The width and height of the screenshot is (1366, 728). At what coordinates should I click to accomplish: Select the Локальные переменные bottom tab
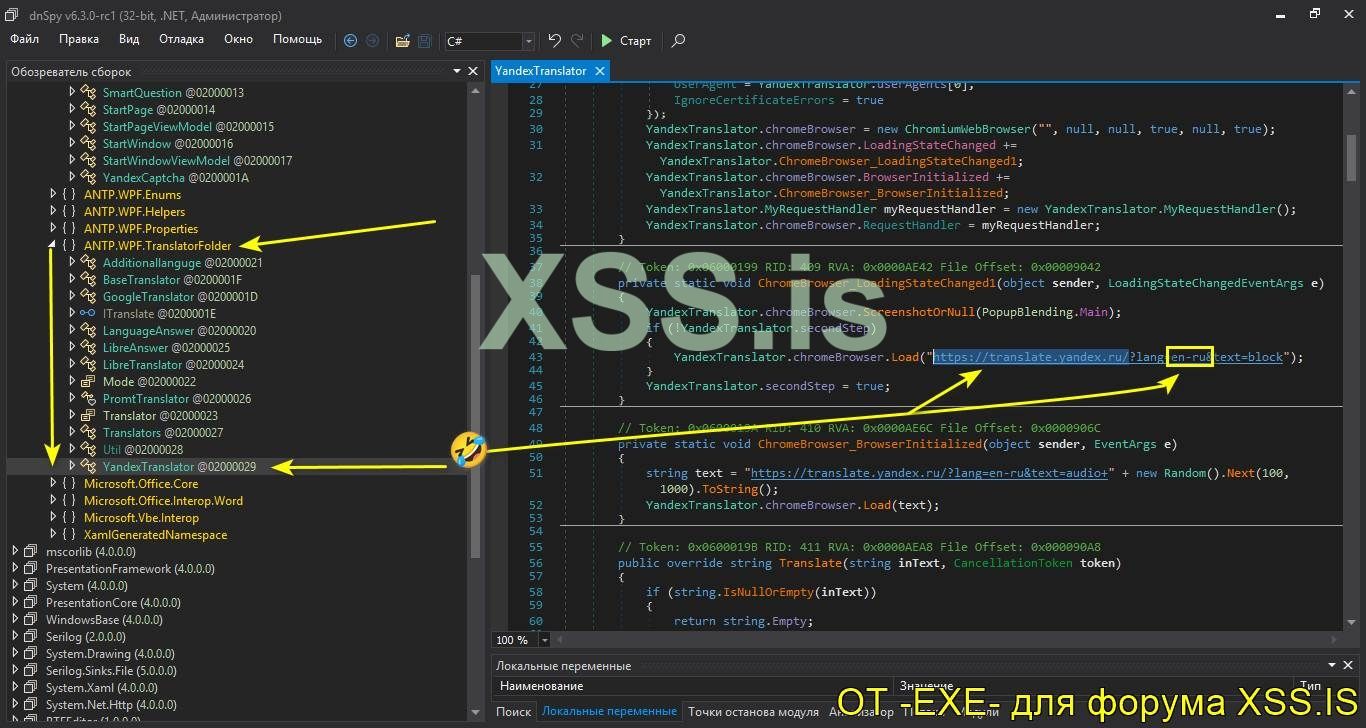pyautogui.click(x=609, y=711)
